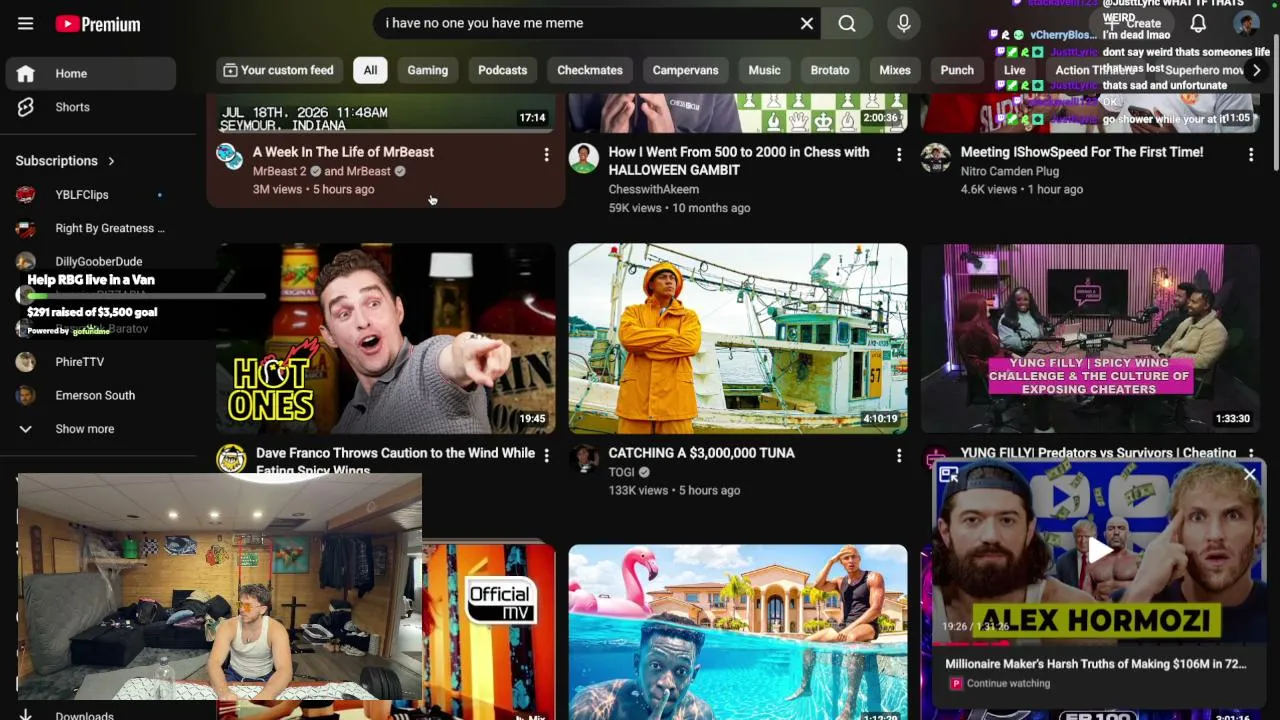Visit the MrBeast 2 channel name link

280,171
